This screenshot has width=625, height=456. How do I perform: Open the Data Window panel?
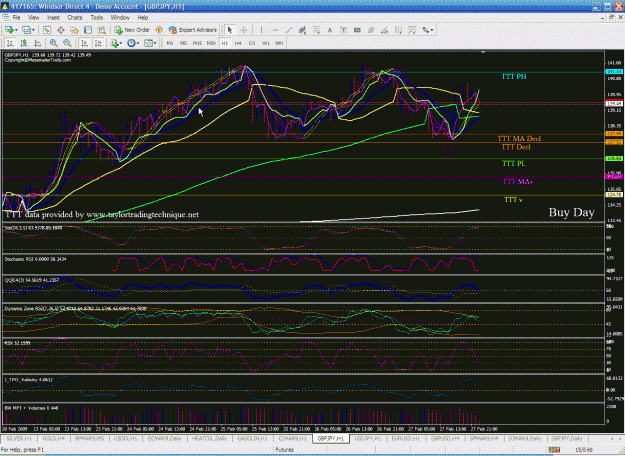tap(61, 30)
